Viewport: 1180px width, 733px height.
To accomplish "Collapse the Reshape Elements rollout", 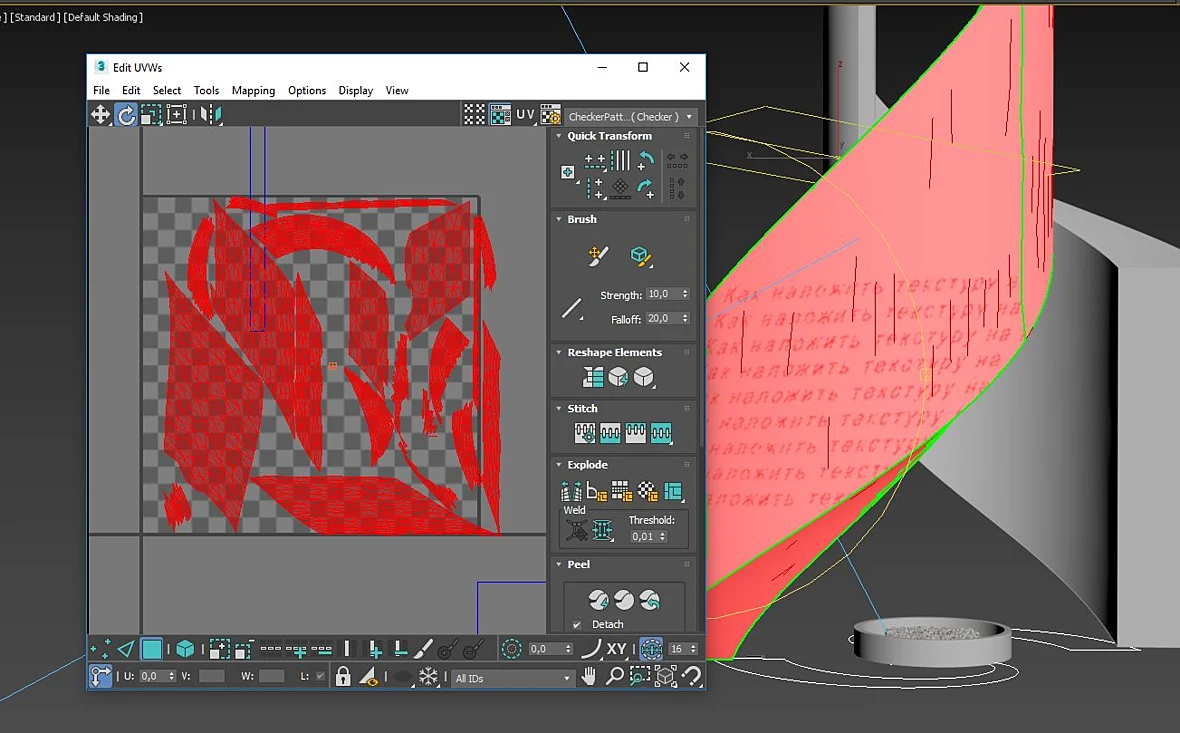I will [x=558, y=352].
